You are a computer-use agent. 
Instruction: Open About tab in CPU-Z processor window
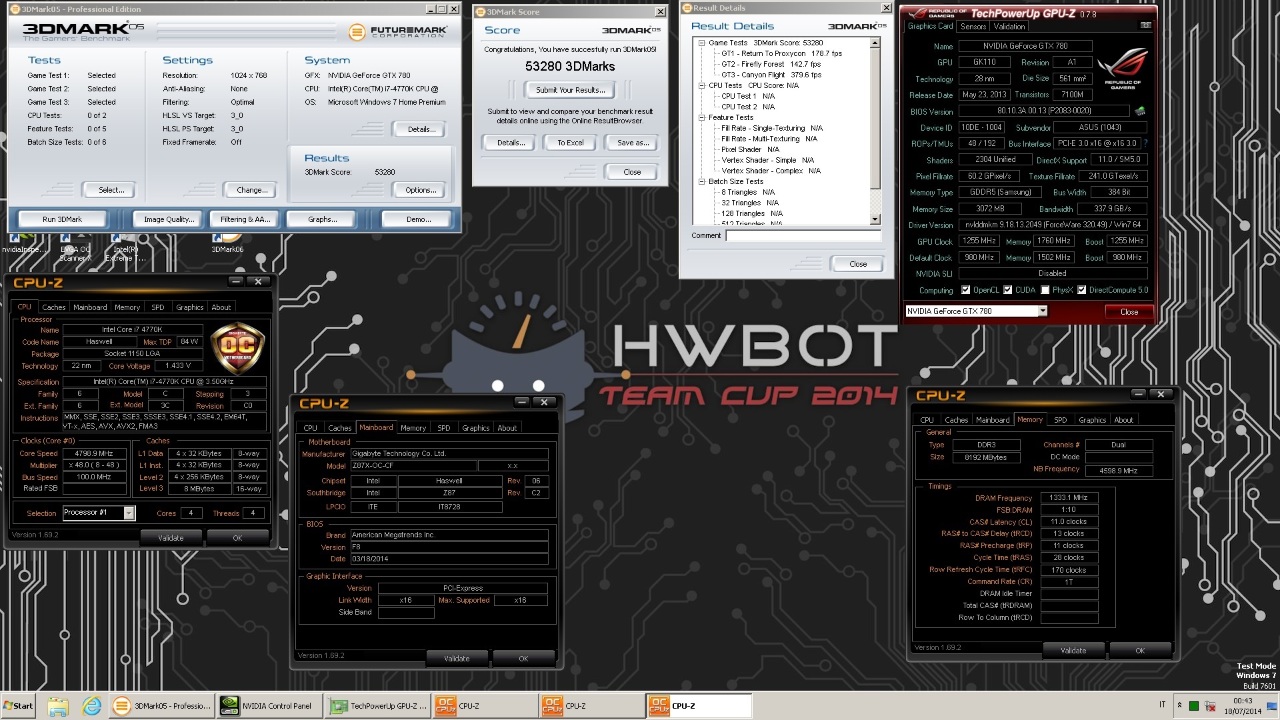pos(221,307)
